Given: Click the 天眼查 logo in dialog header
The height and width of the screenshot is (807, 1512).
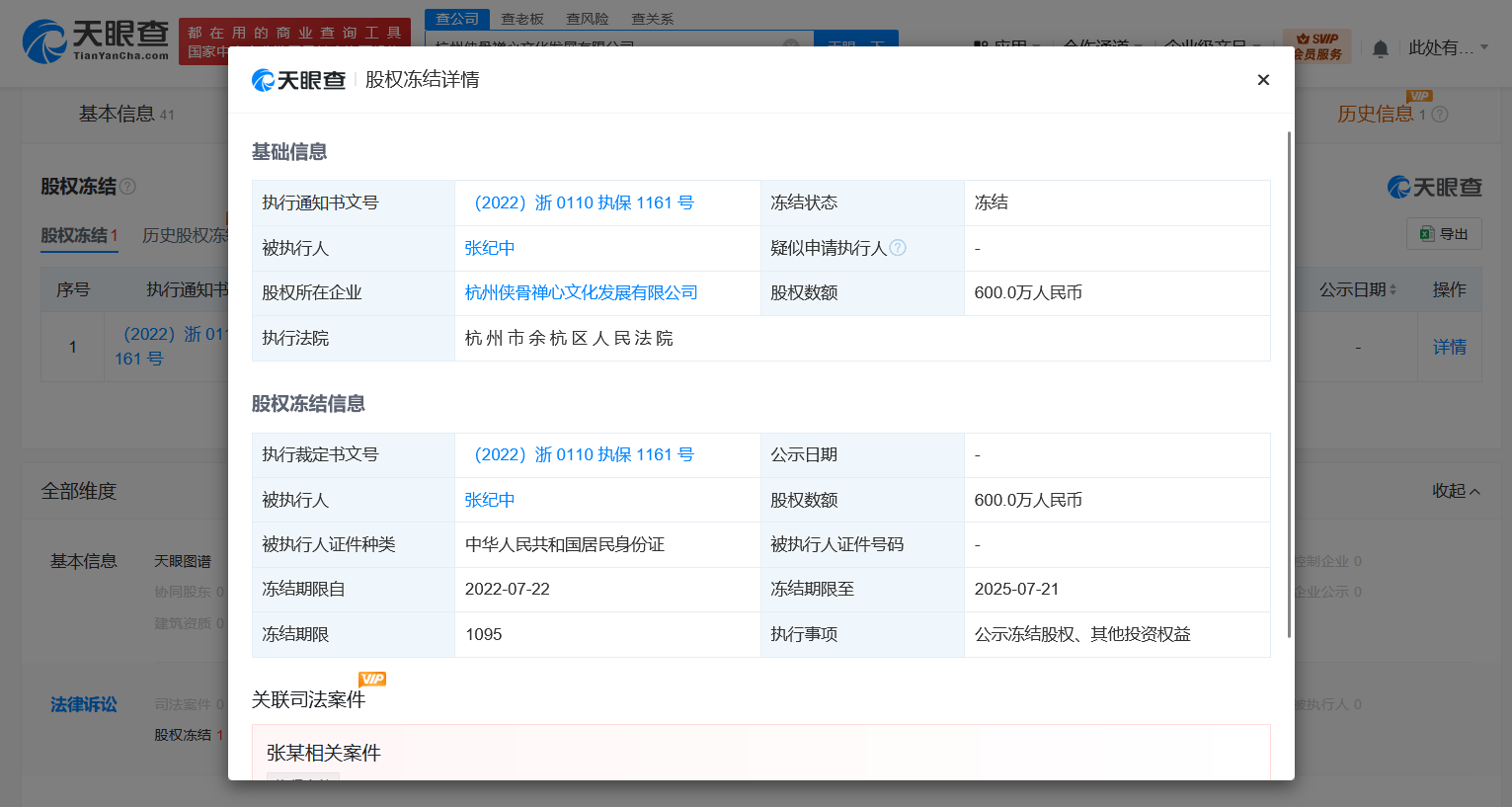Looking at the screenshot, I should (x=298, y=80).
